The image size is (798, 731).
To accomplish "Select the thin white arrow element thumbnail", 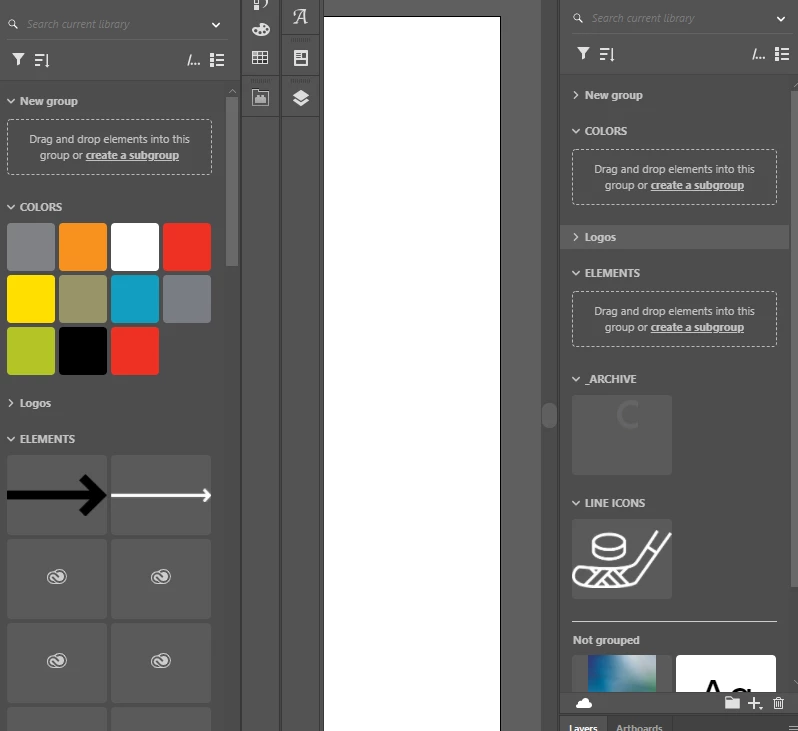I will [161, 495].
